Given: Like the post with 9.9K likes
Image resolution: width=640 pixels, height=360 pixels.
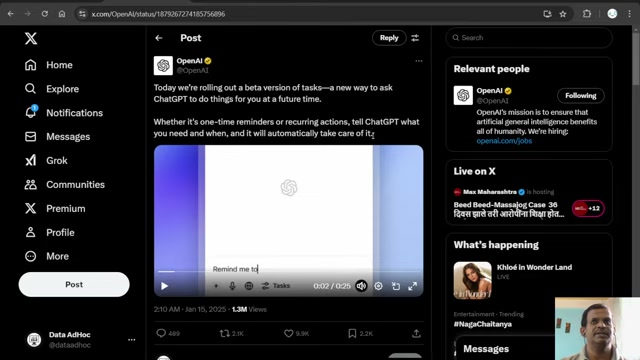Looking at the screenshot, I should [x=289, y=333].
